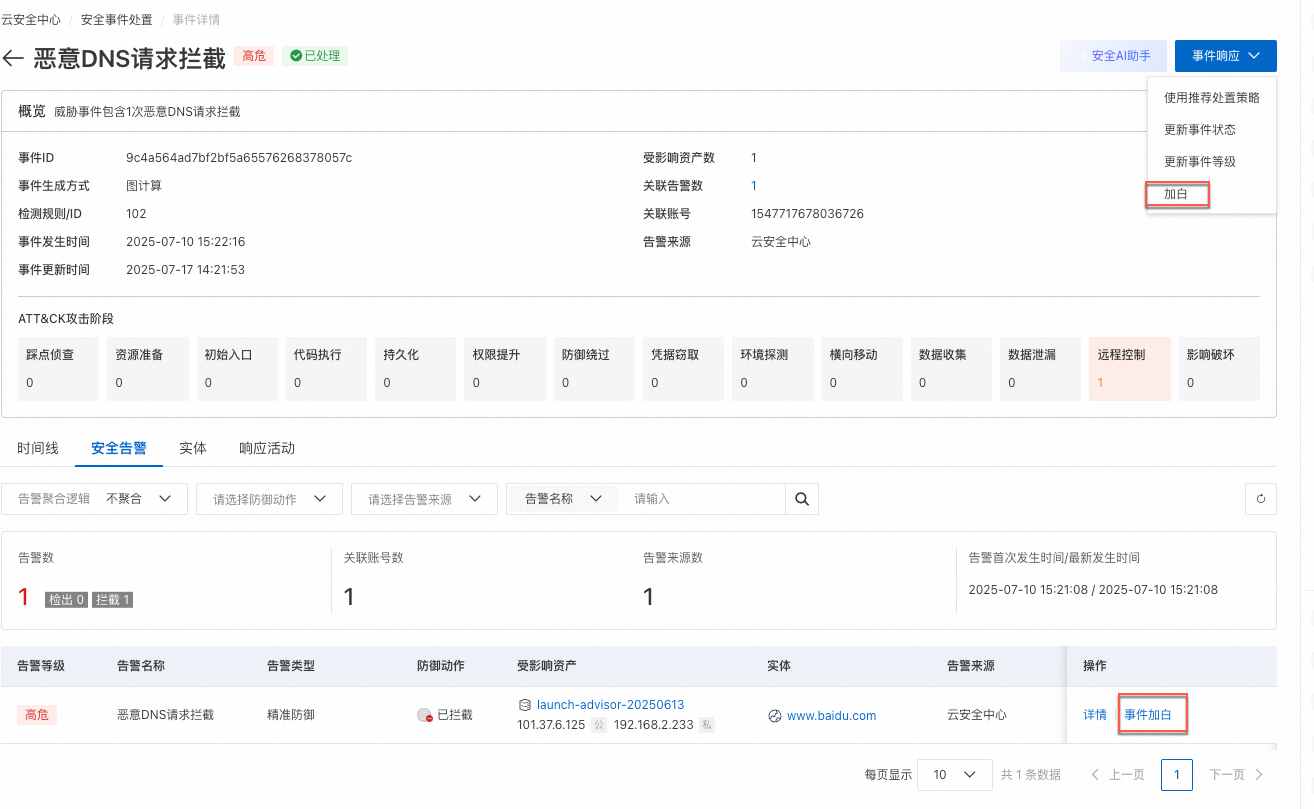Image resolution: width=1314 pixels, height=809 pixels.
Task: Open the launch-advisor-20250613 asset link
Action: click(610, 705)
